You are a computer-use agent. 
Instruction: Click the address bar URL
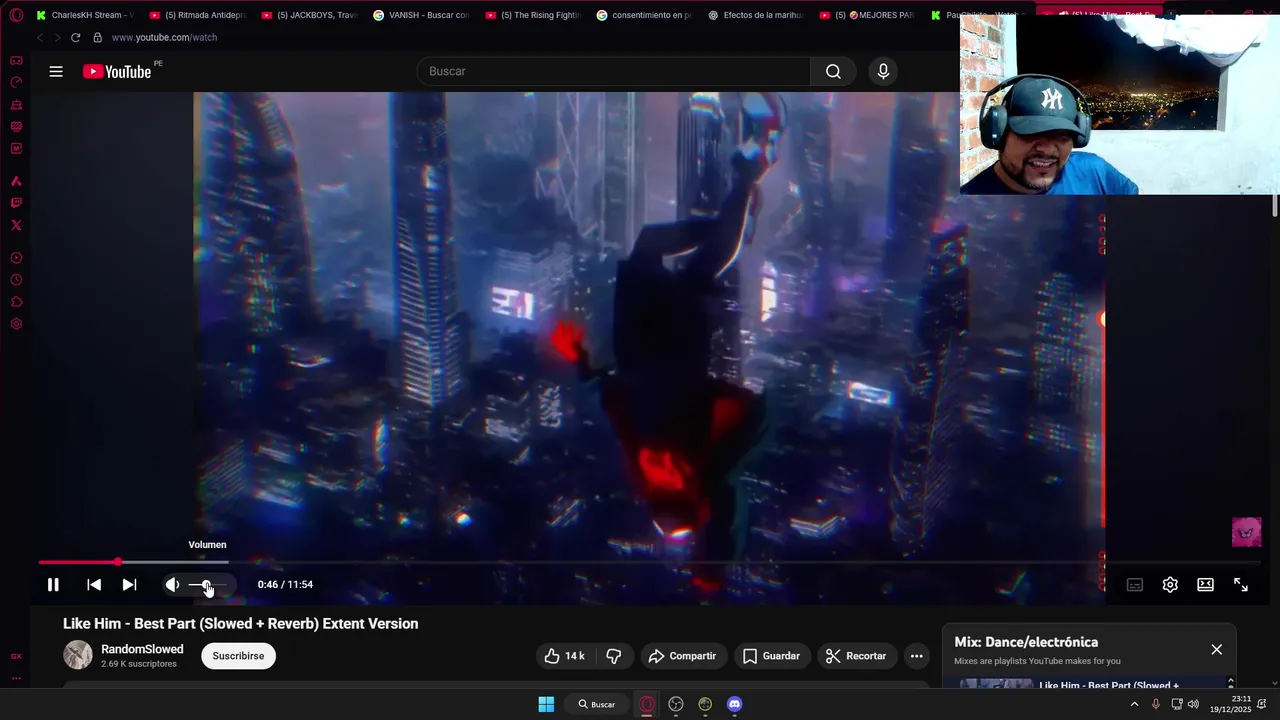coord(164,37)
